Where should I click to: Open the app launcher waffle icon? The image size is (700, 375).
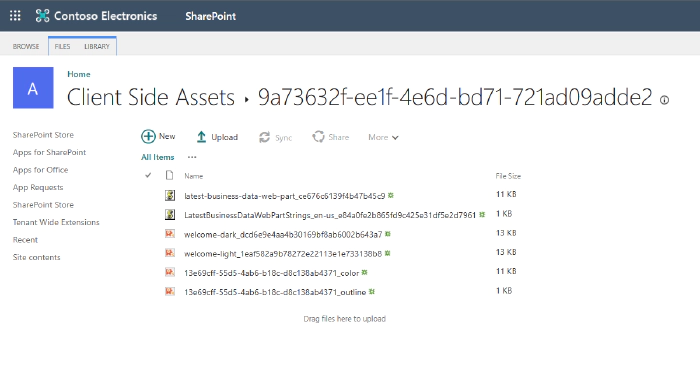click(x=15, y=16)
